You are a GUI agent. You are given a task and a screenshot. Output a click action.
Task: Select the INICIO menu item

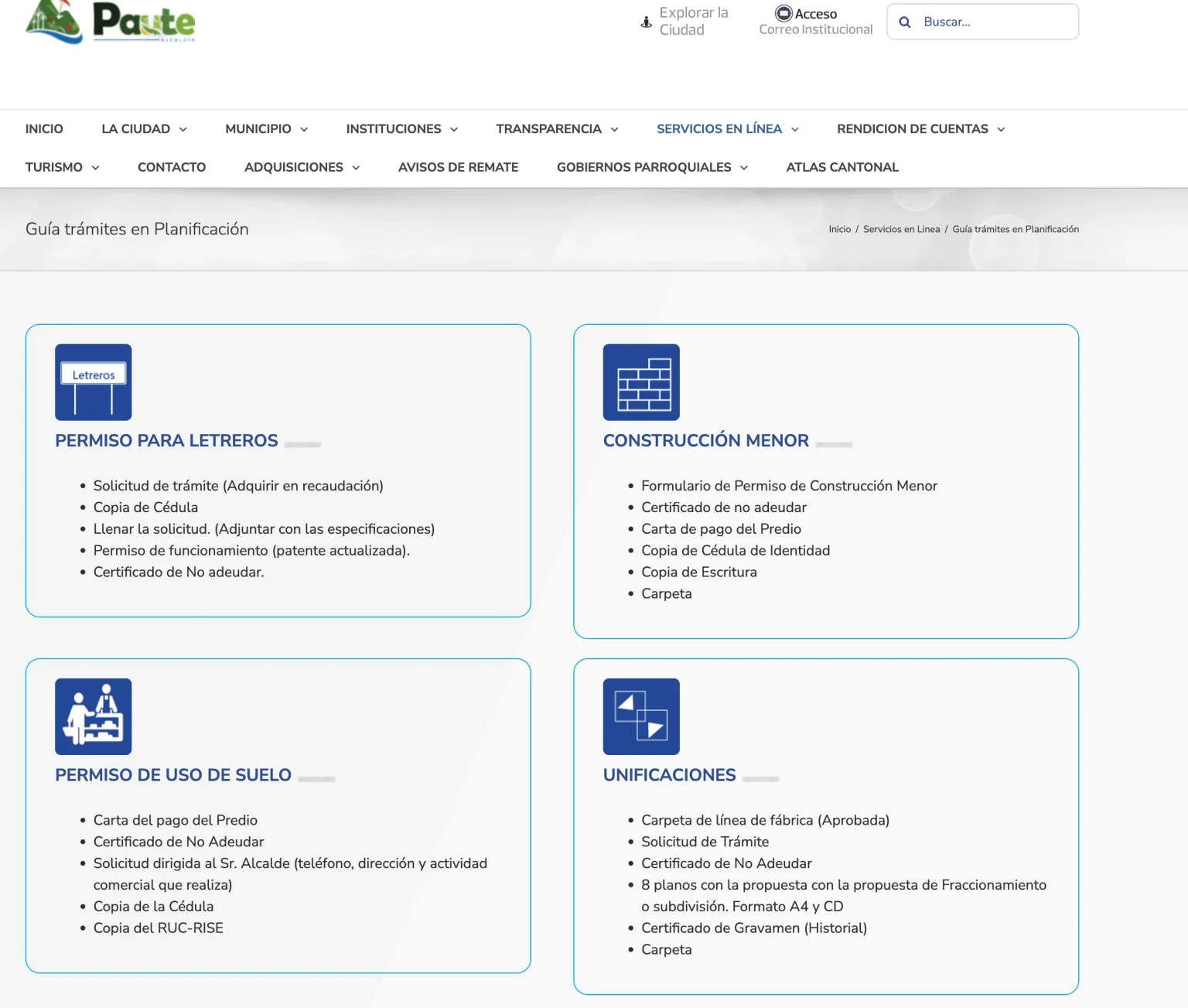[44, 128]
